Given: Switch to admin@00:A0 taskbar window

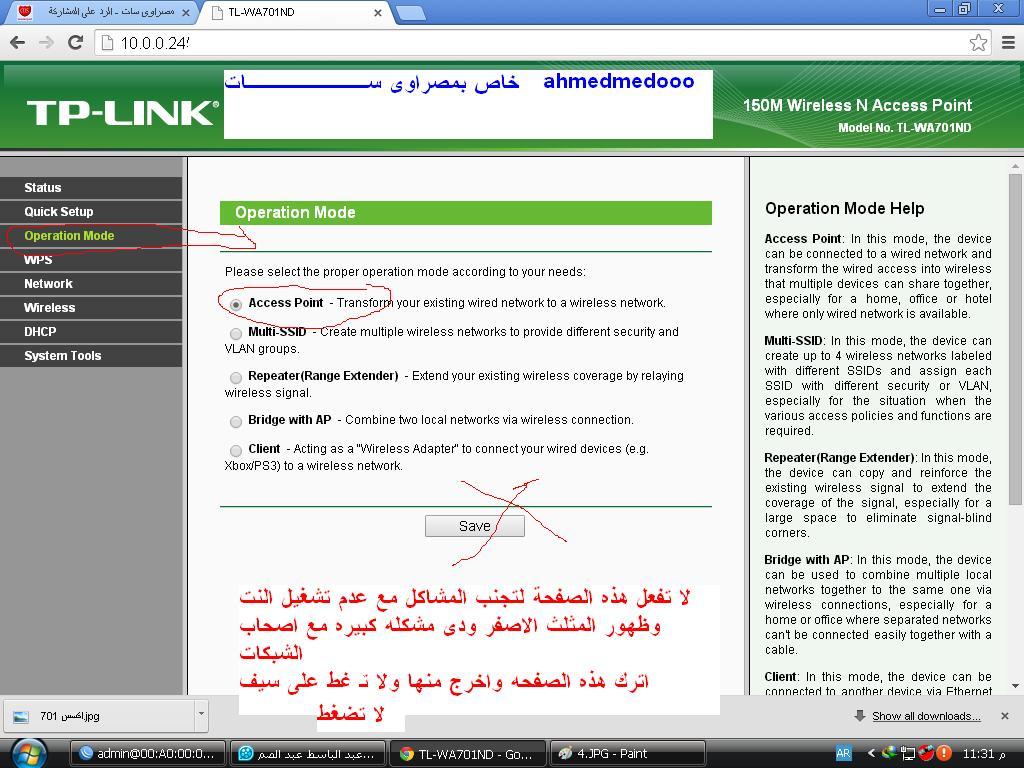Looking at the screenshot, I should 148,754.
